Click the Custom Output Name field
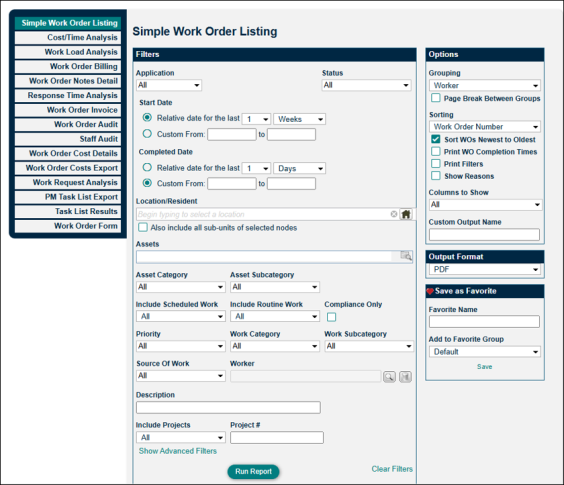The width and height of the screenshot is (564, 485). click(484, 235)
